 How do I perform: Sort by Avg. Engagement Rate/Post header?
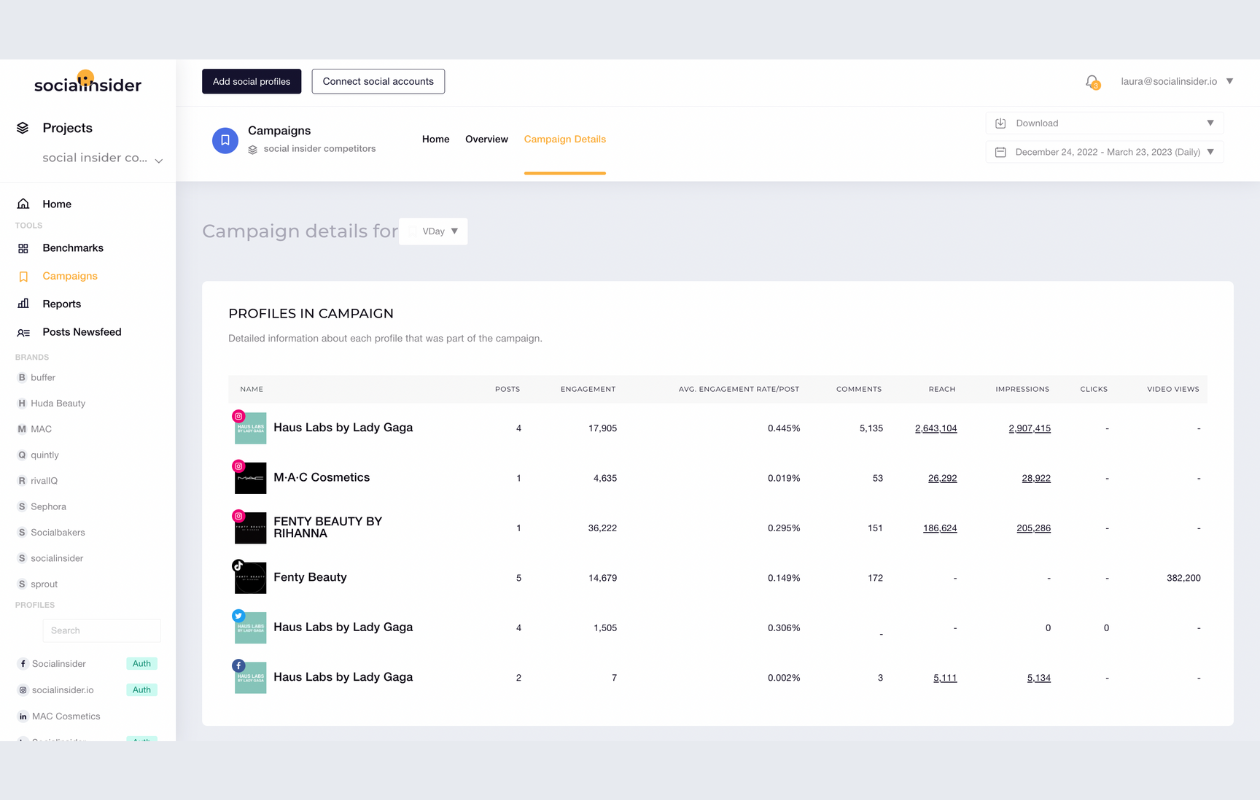(x=739, y=389)
